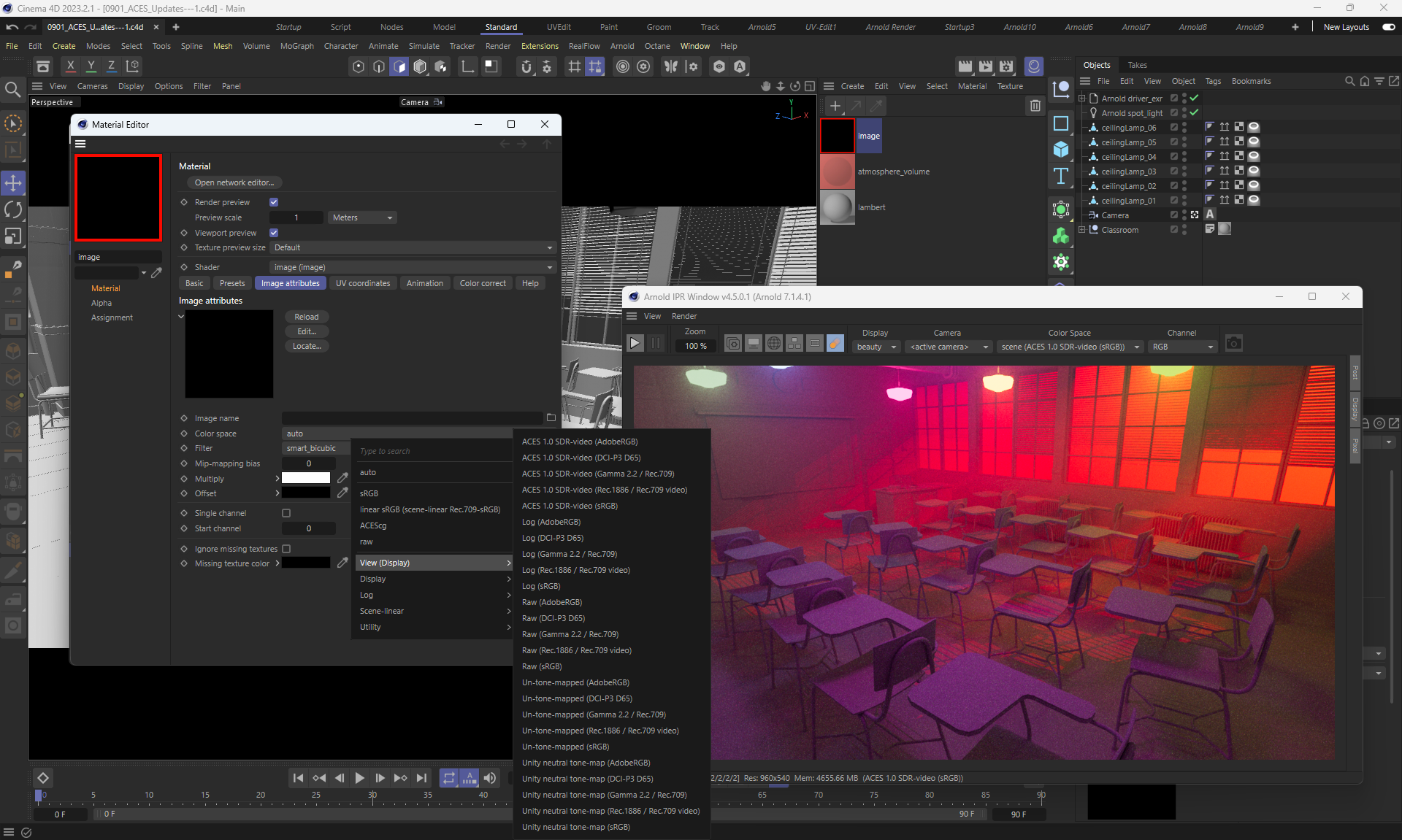
Task: Enable the Ignore missing textures checkbox
Action: [286, 549]
